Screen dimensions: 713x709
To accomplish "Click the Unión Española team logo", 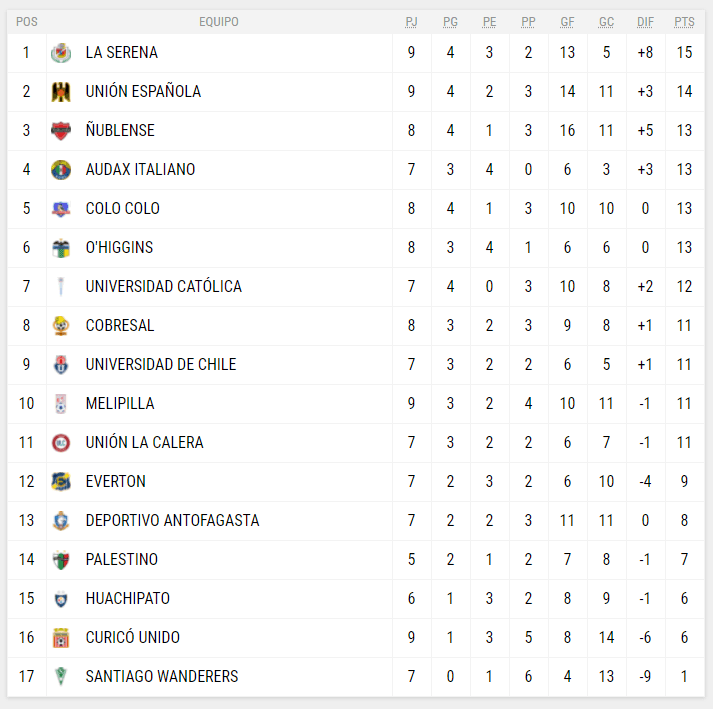I will [61, 92].
